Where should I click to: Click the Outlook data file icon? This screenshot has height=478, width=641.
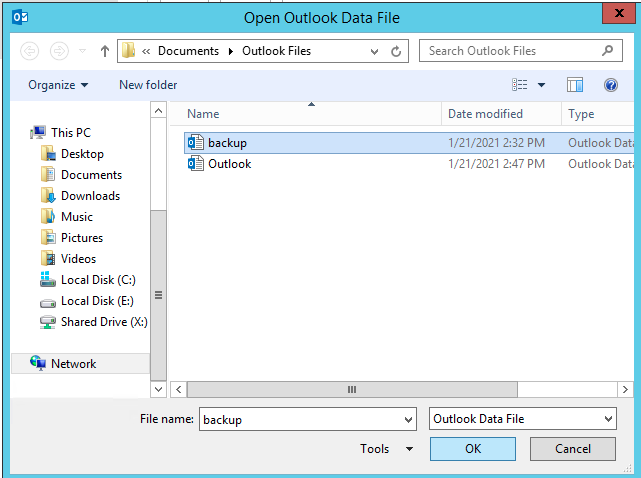(x=196, y=164)
